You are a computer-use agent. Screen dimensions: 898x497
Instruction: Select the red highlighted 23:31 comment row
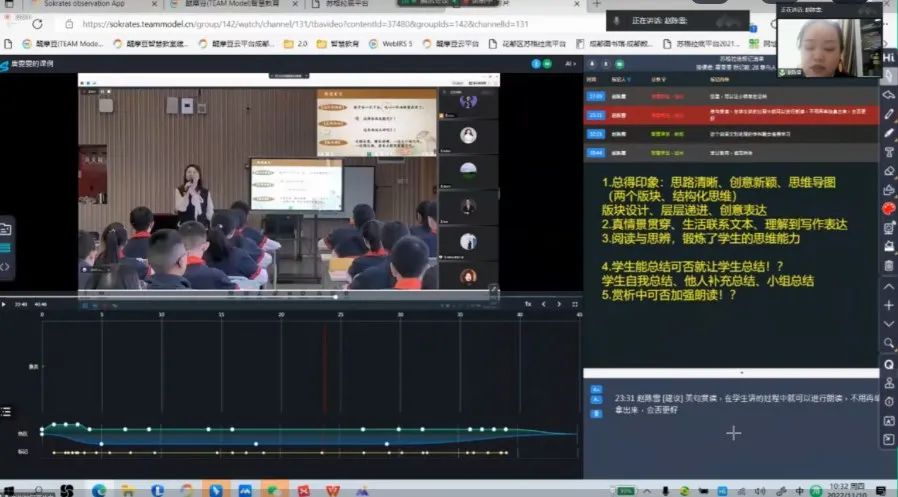tap(730, 114)
